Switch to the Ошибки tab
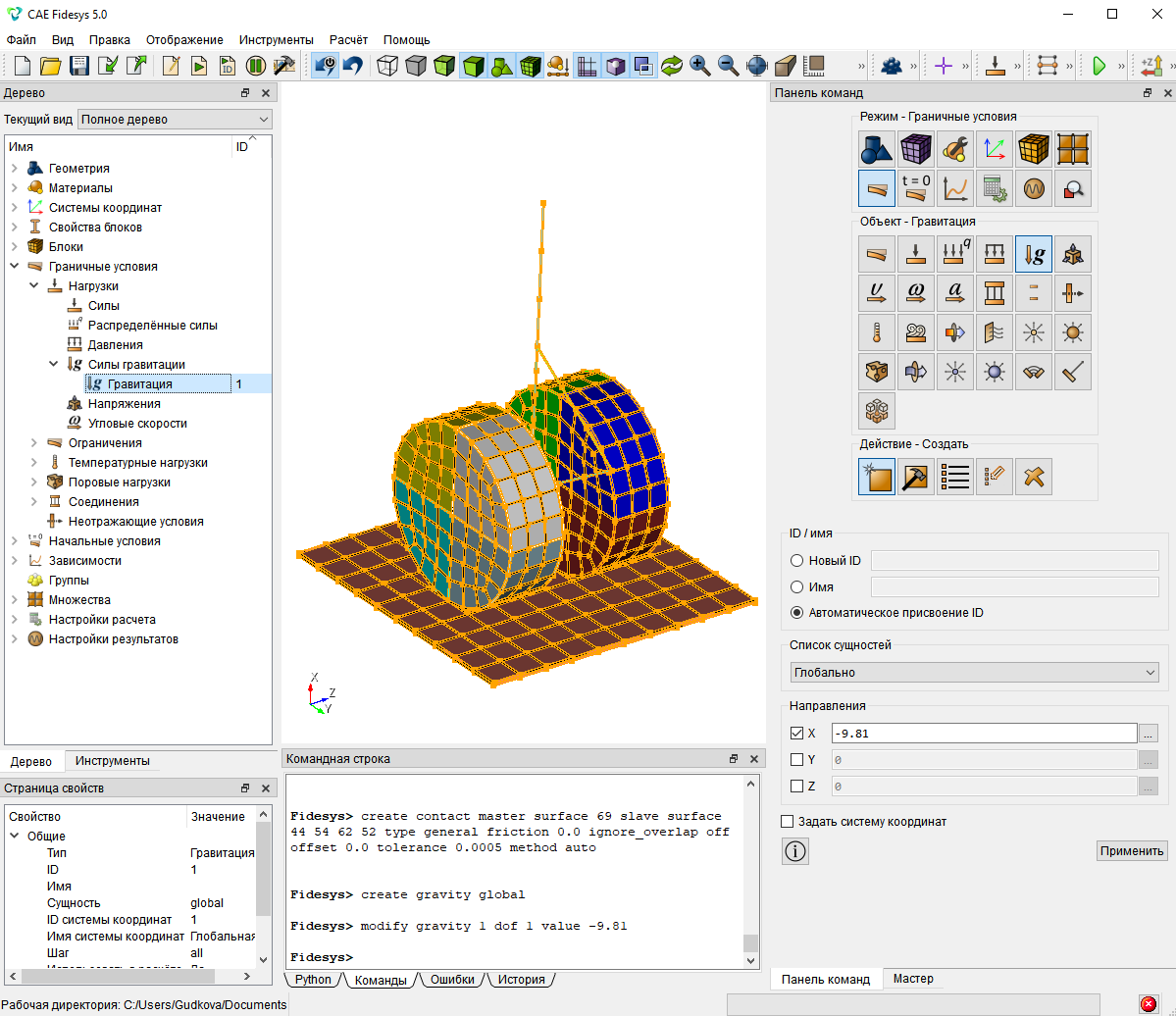Image resolution: width=1176 pixels, height=1016 pixels. [452, 980]
